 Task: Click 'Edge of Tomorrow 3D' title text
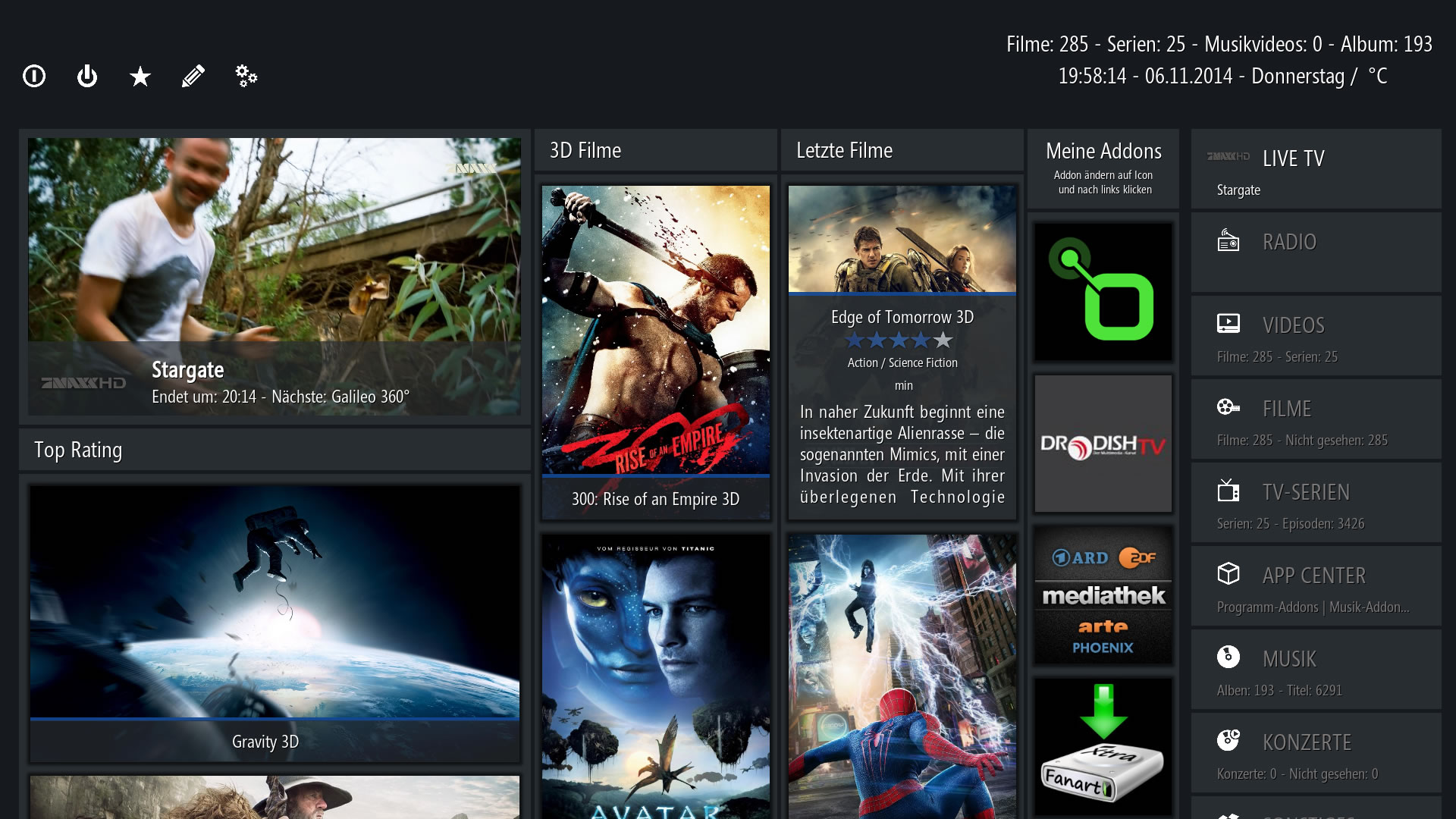click(x=902, y=317)
